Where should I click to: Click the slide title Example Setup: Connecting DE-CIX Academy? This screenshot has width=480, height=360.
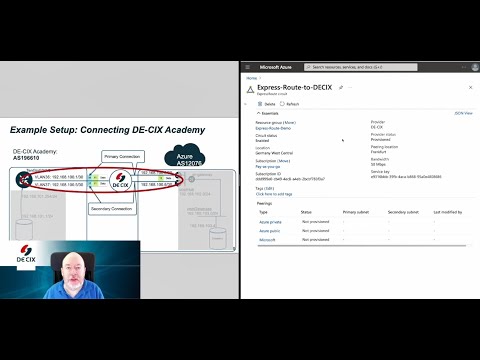coord(107,130)
